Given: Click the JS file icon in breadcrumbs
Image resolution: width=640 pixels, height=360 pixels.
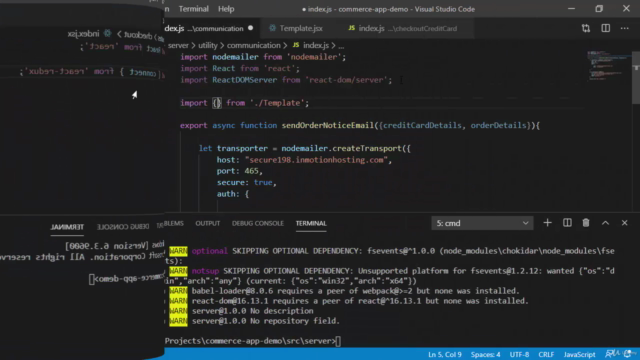Looking at the screenshot, I should coord(296,45).
